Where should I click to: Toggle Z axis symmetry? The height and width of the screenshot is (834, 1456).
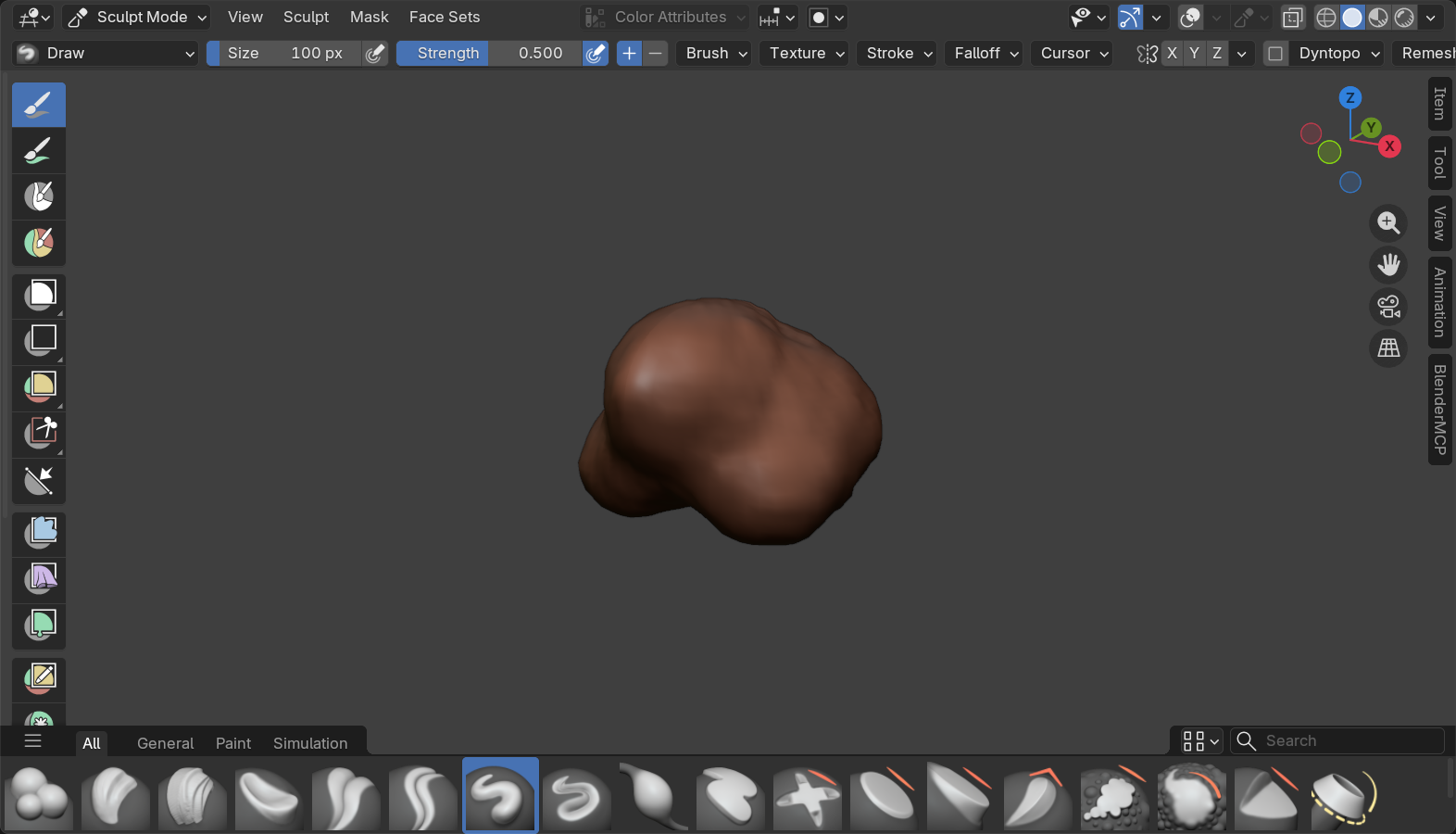point(1217,54)
